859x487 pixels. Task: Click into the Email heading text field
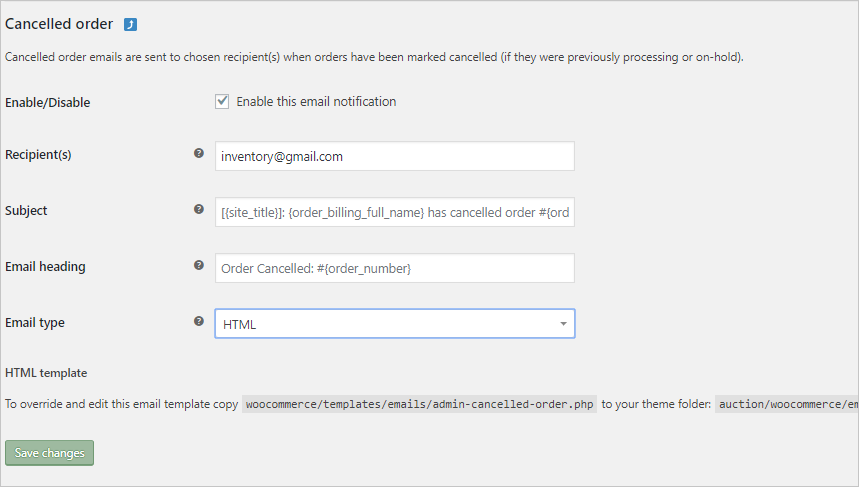(x=394, y=268)
